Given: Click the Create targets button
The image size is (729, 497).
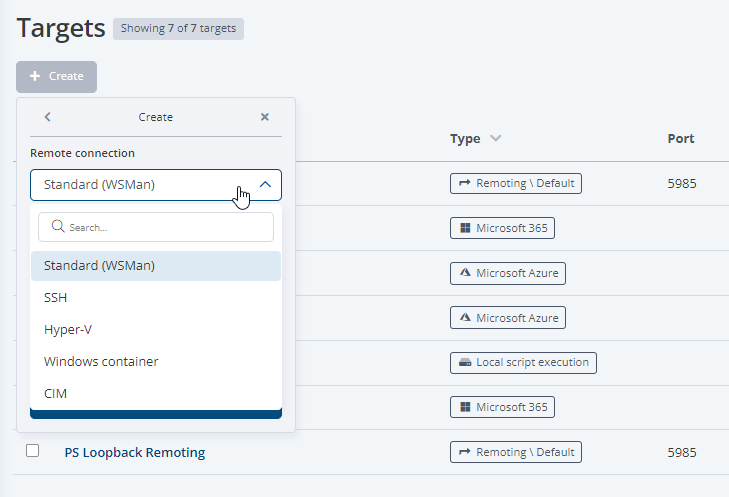Looking at the screenshot, I should (56, 77).
